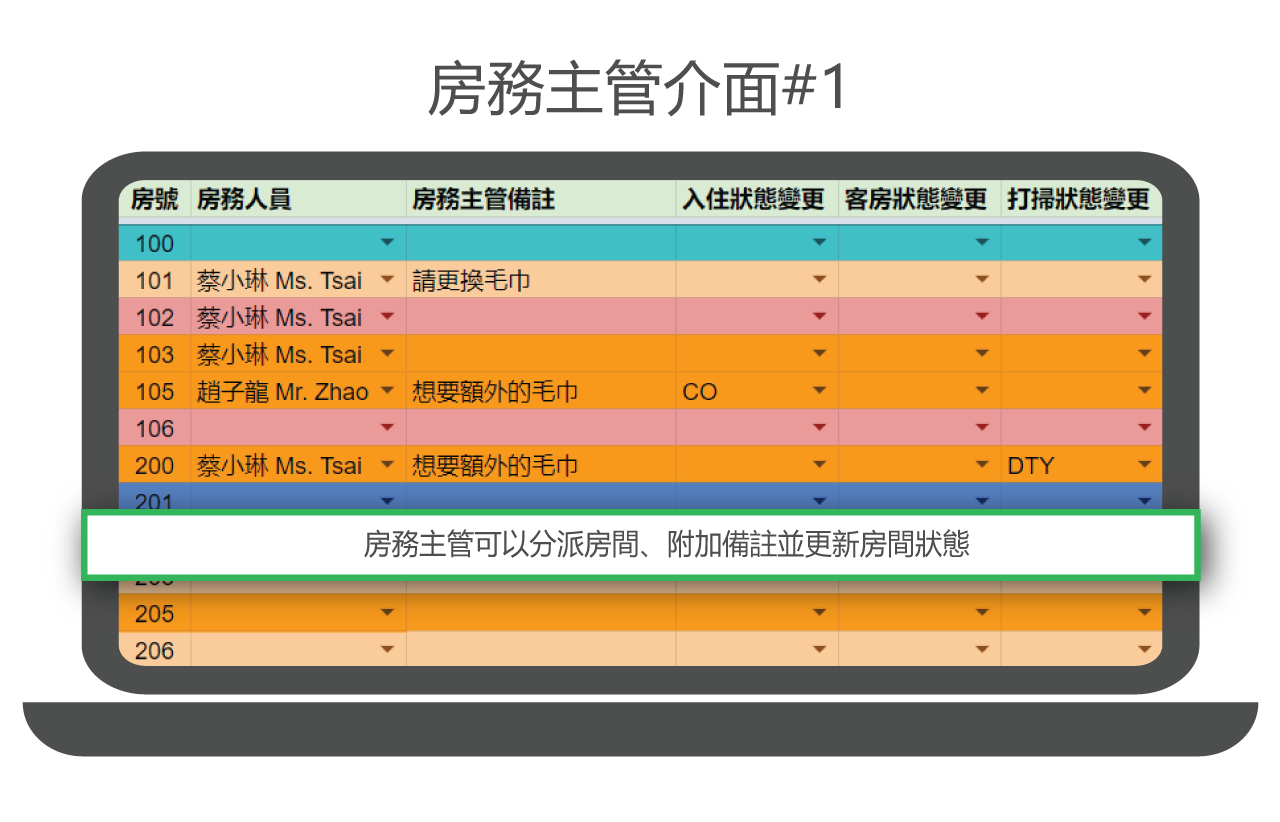Select room number cell 106
This screenshot has width=1280, height=822.
click(155, 428)
